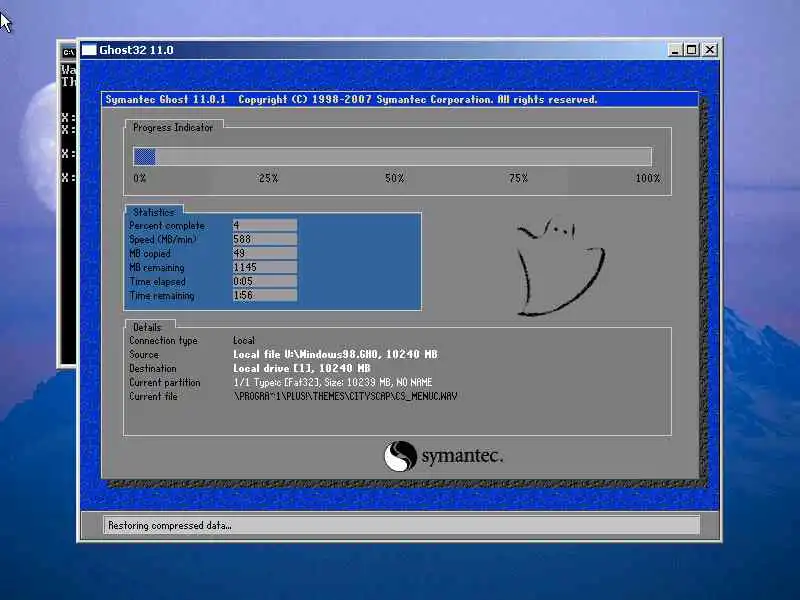800x600 pixels.
Task: Click the Destination label in Details
Action: [x=153, y=368]
